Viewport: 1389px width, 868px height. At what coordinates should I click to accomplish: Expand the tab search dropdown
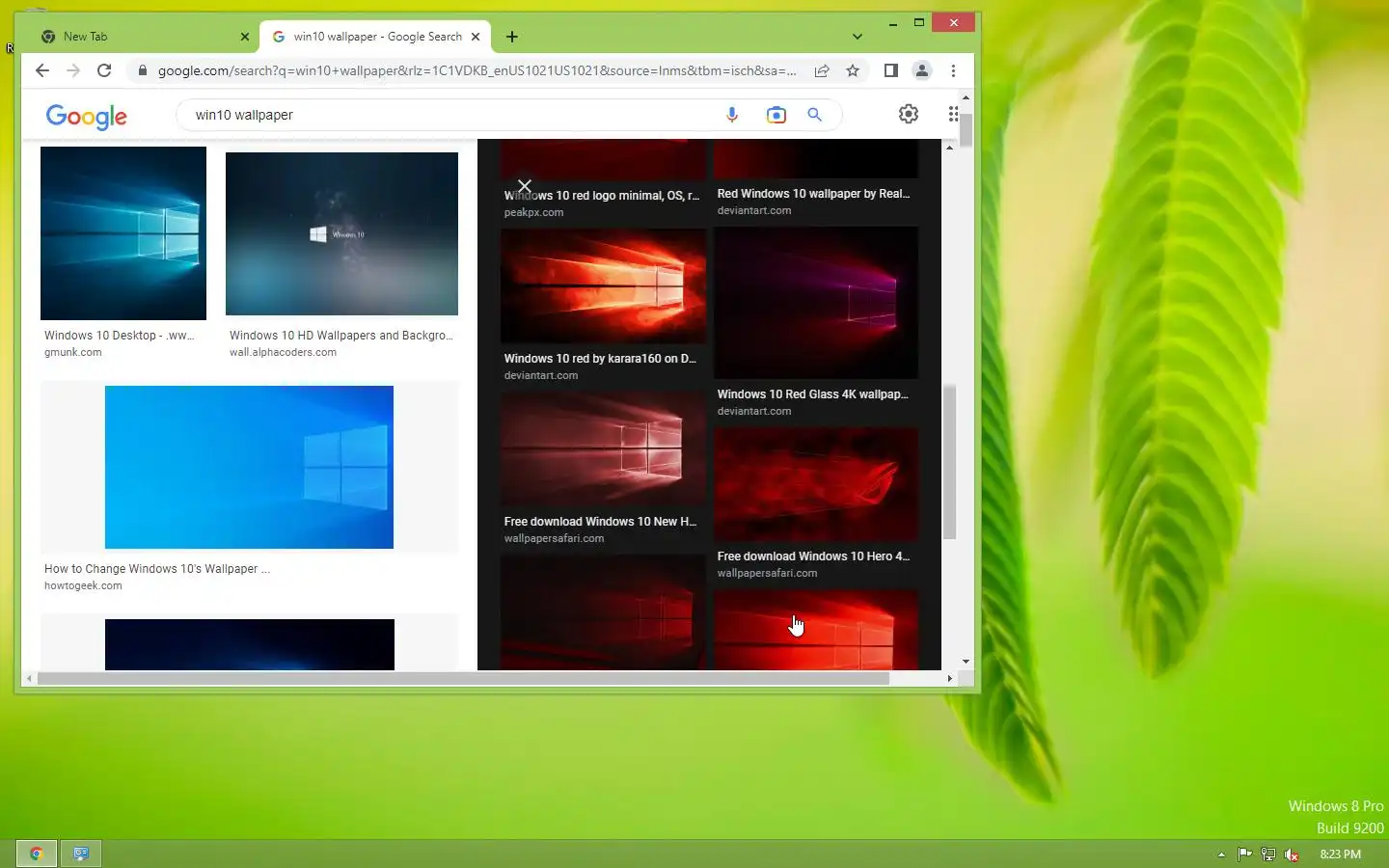point(858,37)
